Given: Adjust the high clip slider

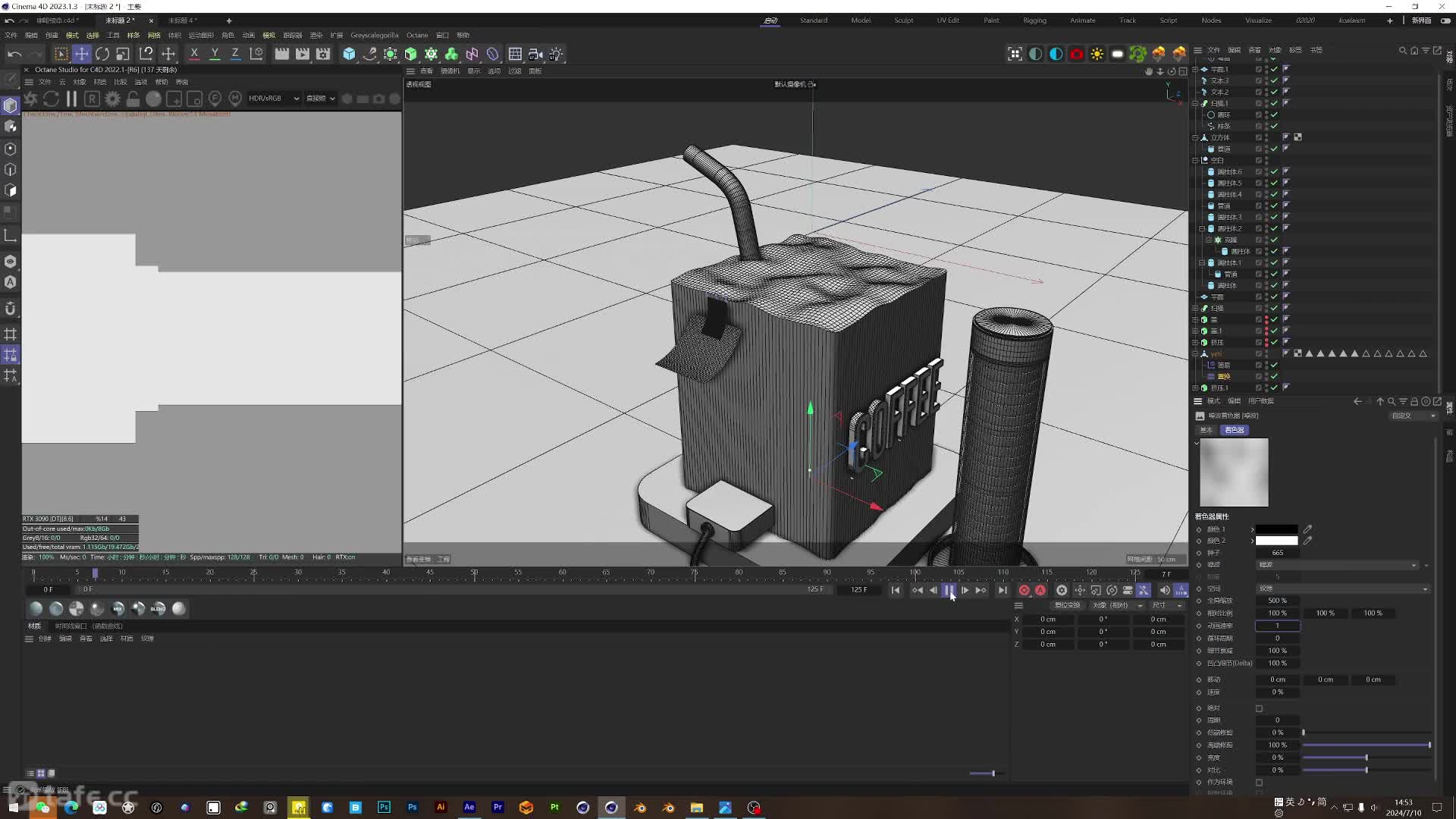Looking at the screenshot, I should pos(1367,745).
